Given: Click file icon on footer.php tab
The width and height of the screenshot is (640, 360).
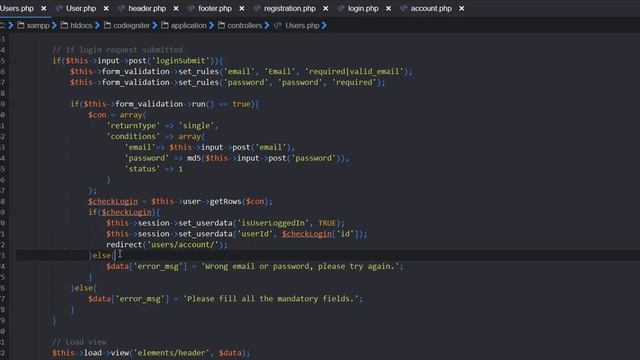Looking at the screenshot, I should (191, 8).
